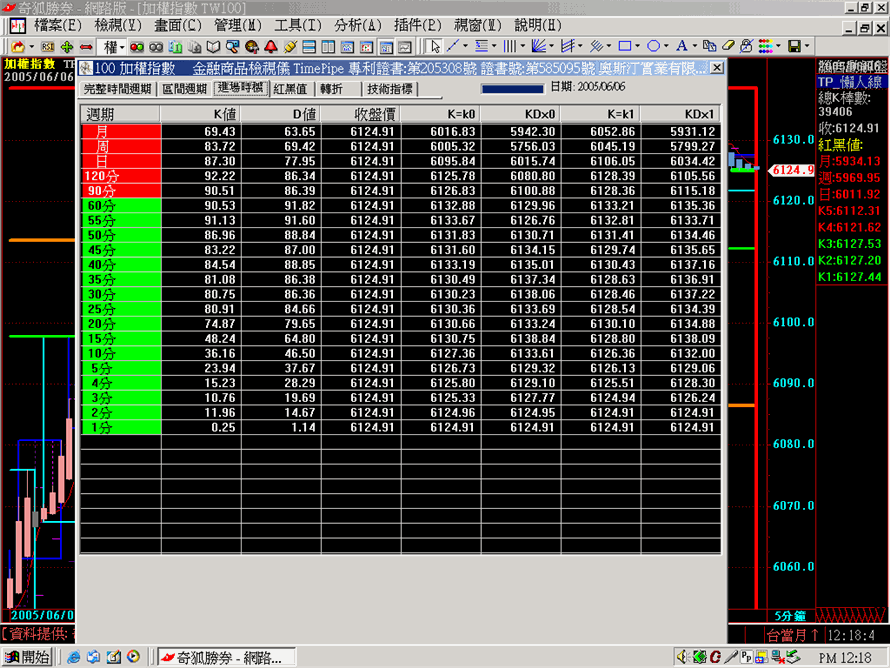Open the rectangle shape tool dropdown arrow
The width and height of the screenshot is (890, 668).
pos(637,46)
